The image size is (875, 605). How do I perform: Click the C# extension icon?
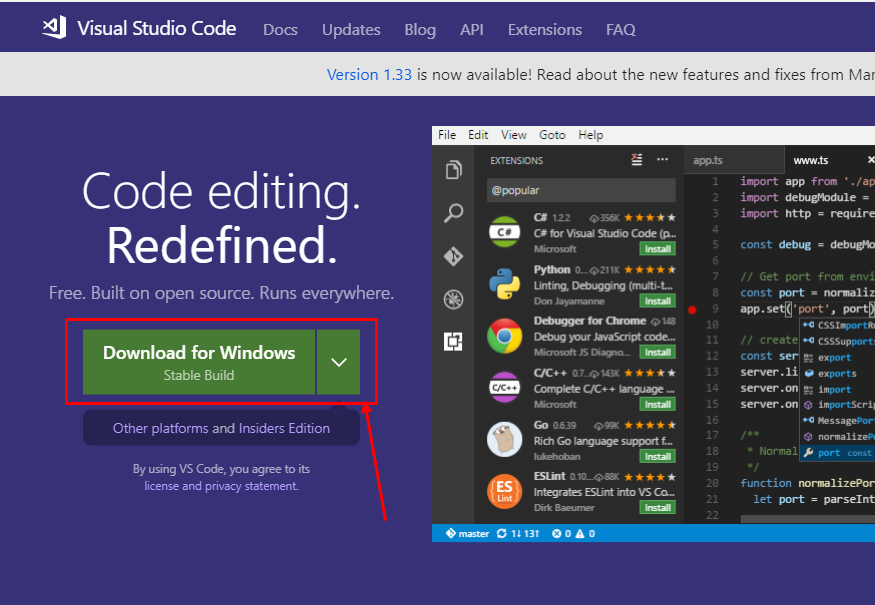coord(504,232)
